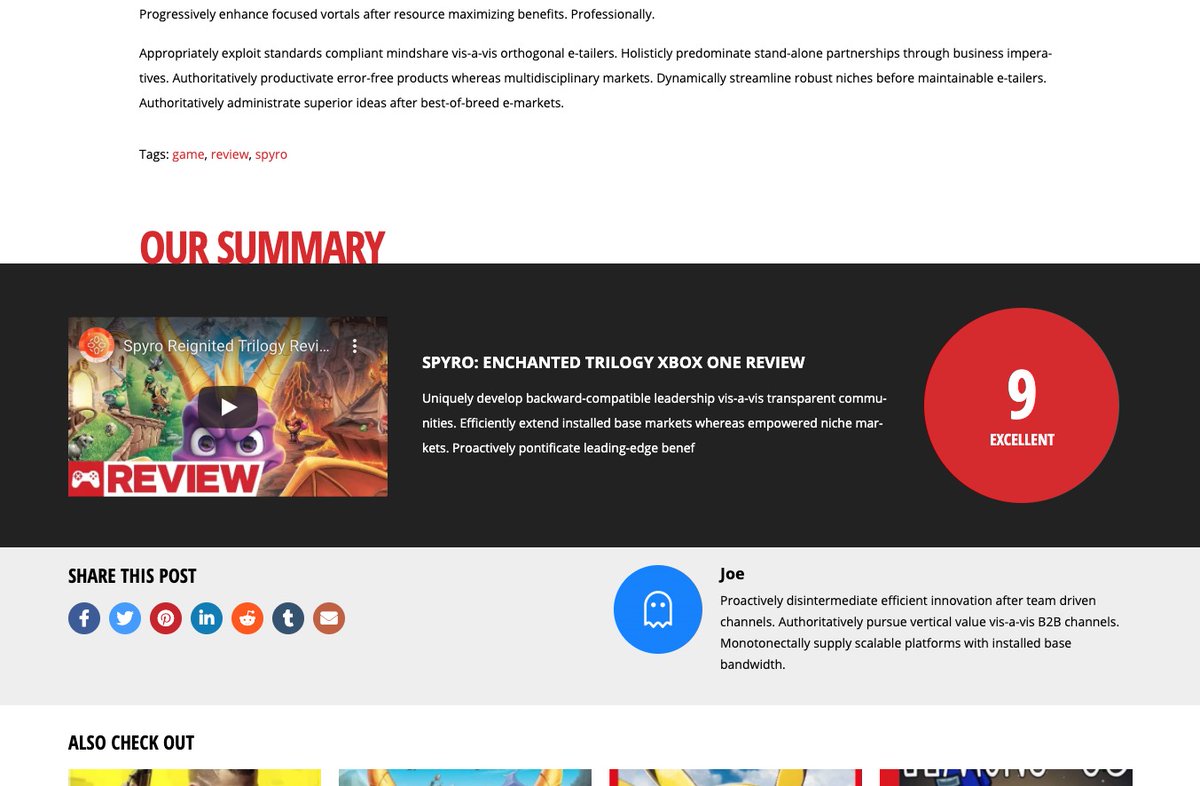
Task: Click the 'Progressively enhance focused vortals' sentence
Action: coord(397,14)
